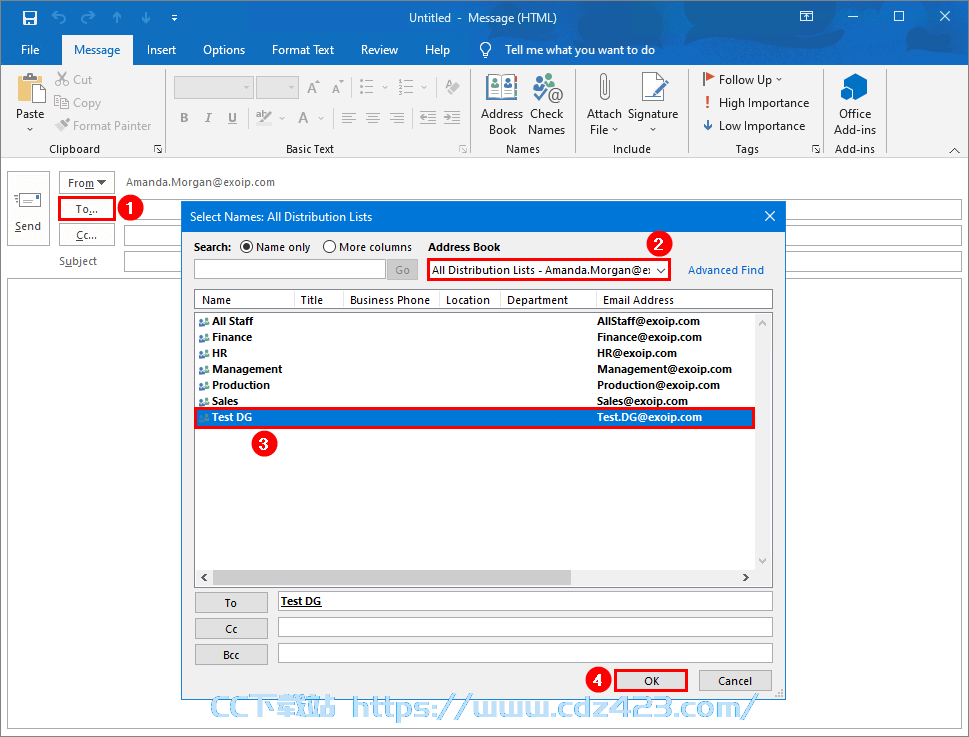Select Center alignment
Image resolution: width=969 pixels, height=737 pixels.
pyautogui.click(x=373, y=117)
